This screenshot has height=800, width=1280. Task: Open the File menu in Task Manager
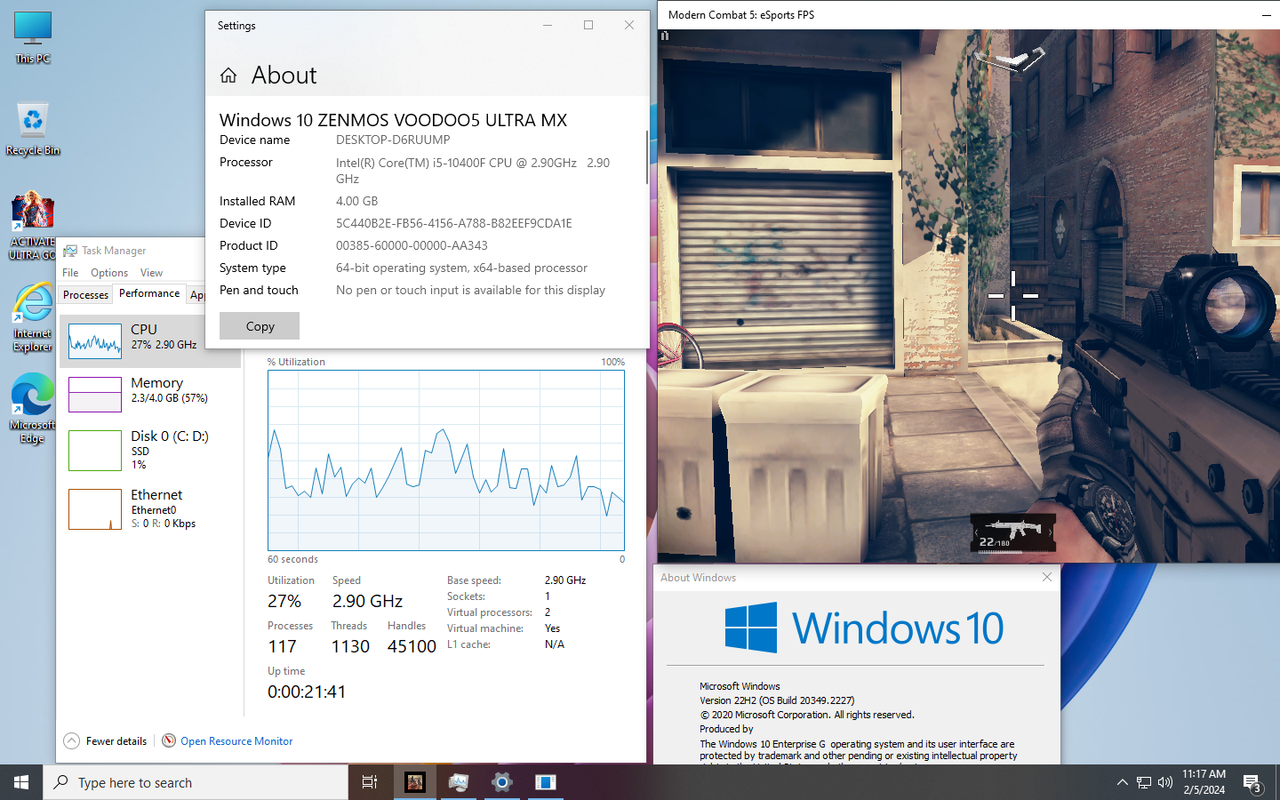coord(70,272)
